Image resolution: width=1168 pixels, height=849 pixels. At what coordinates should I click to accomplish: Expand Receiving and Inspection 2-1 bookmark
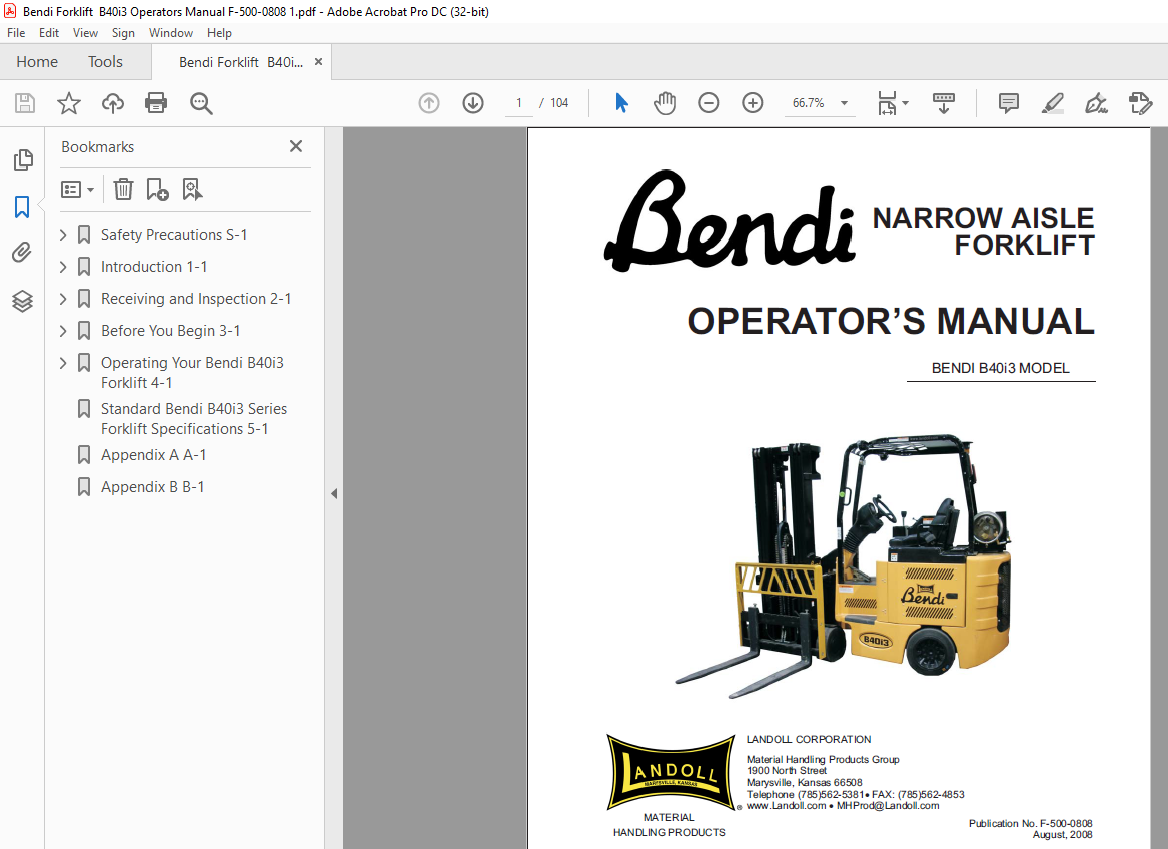[63, 299]
